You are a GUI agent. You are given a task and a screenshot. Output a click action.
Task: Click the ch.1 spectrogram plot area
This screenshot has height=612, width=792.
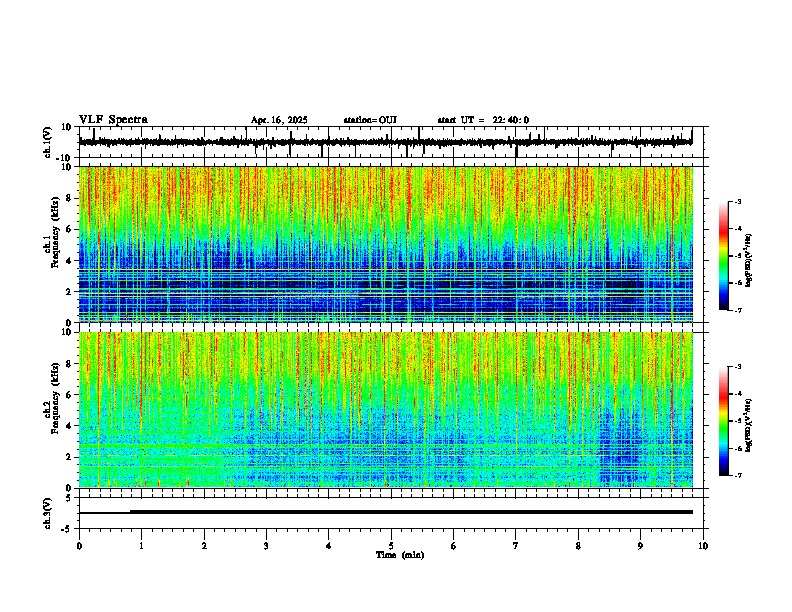[x=386, y=244]
